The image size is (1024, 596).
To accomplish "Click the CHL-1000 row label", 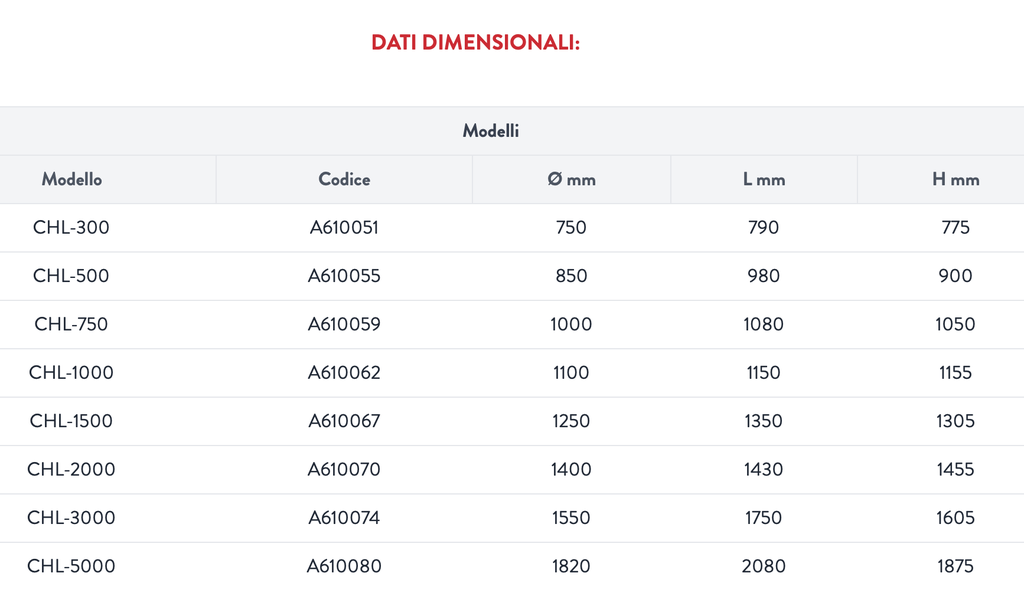I will click(x=71, y=372).
